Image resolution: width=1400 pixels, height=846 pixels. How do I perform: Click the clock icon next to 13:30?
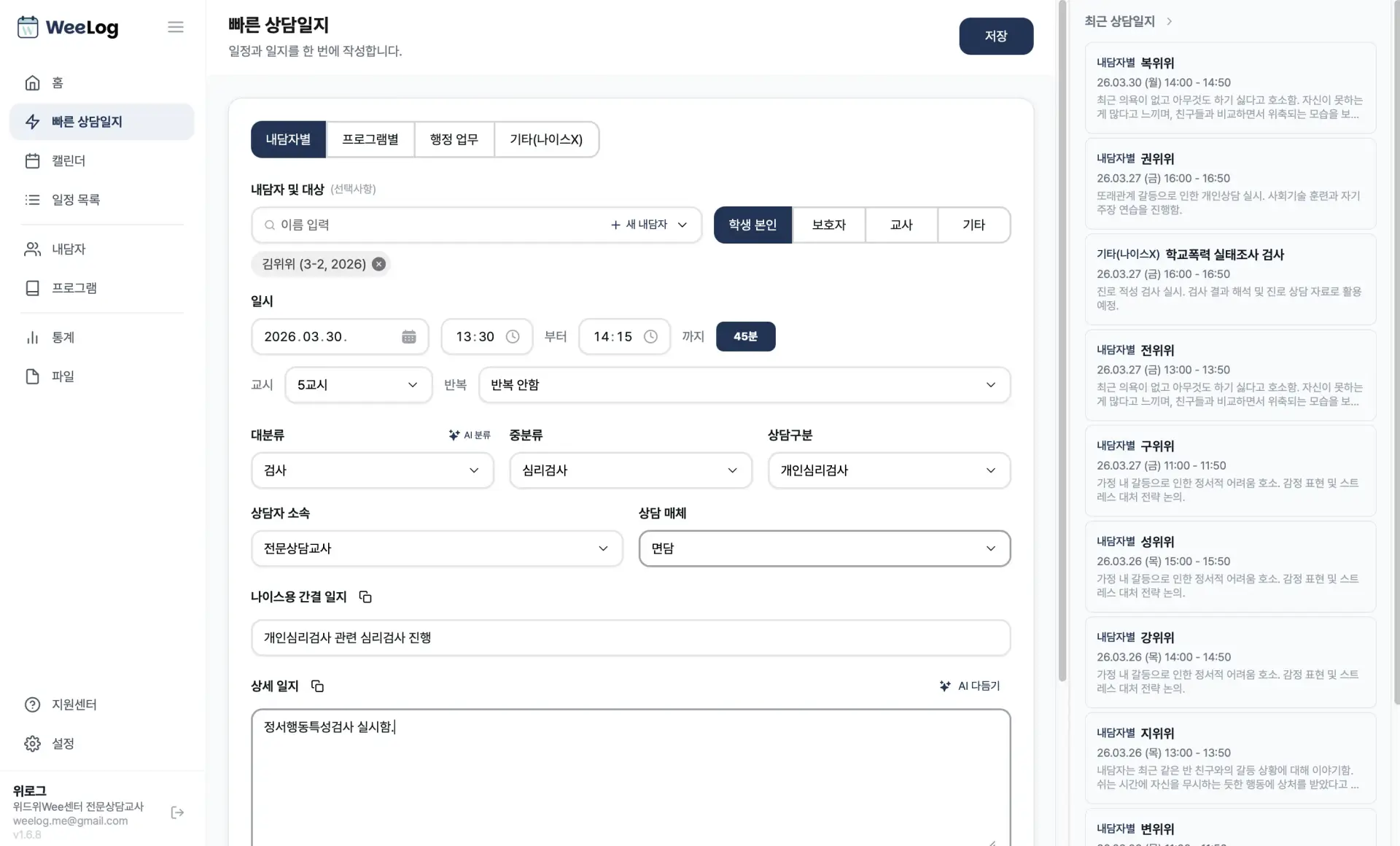(513, 336)
